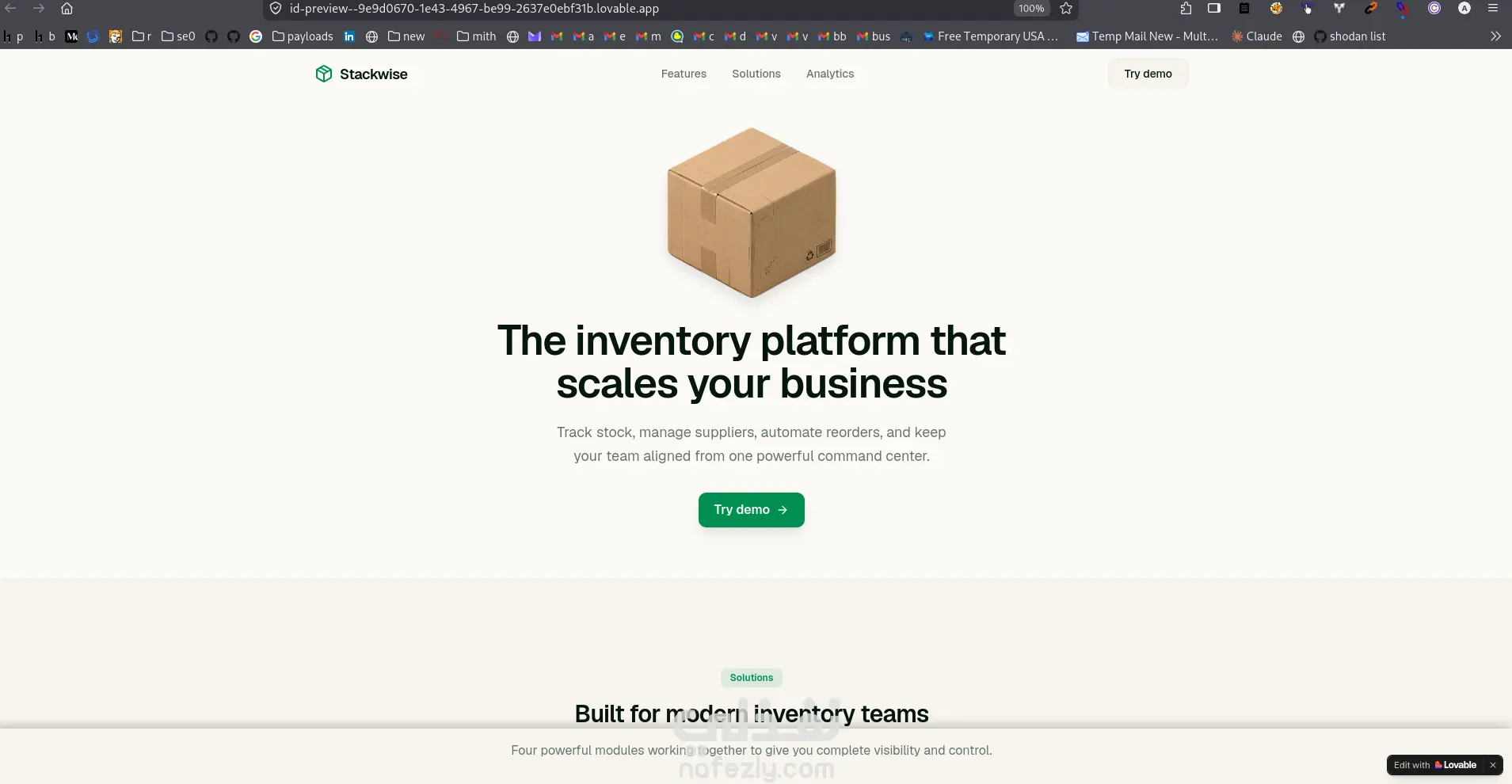Show more bookmarks with the double chevron
The height and width of the screenshot is (784, 1512).
tap(1495, 36)
